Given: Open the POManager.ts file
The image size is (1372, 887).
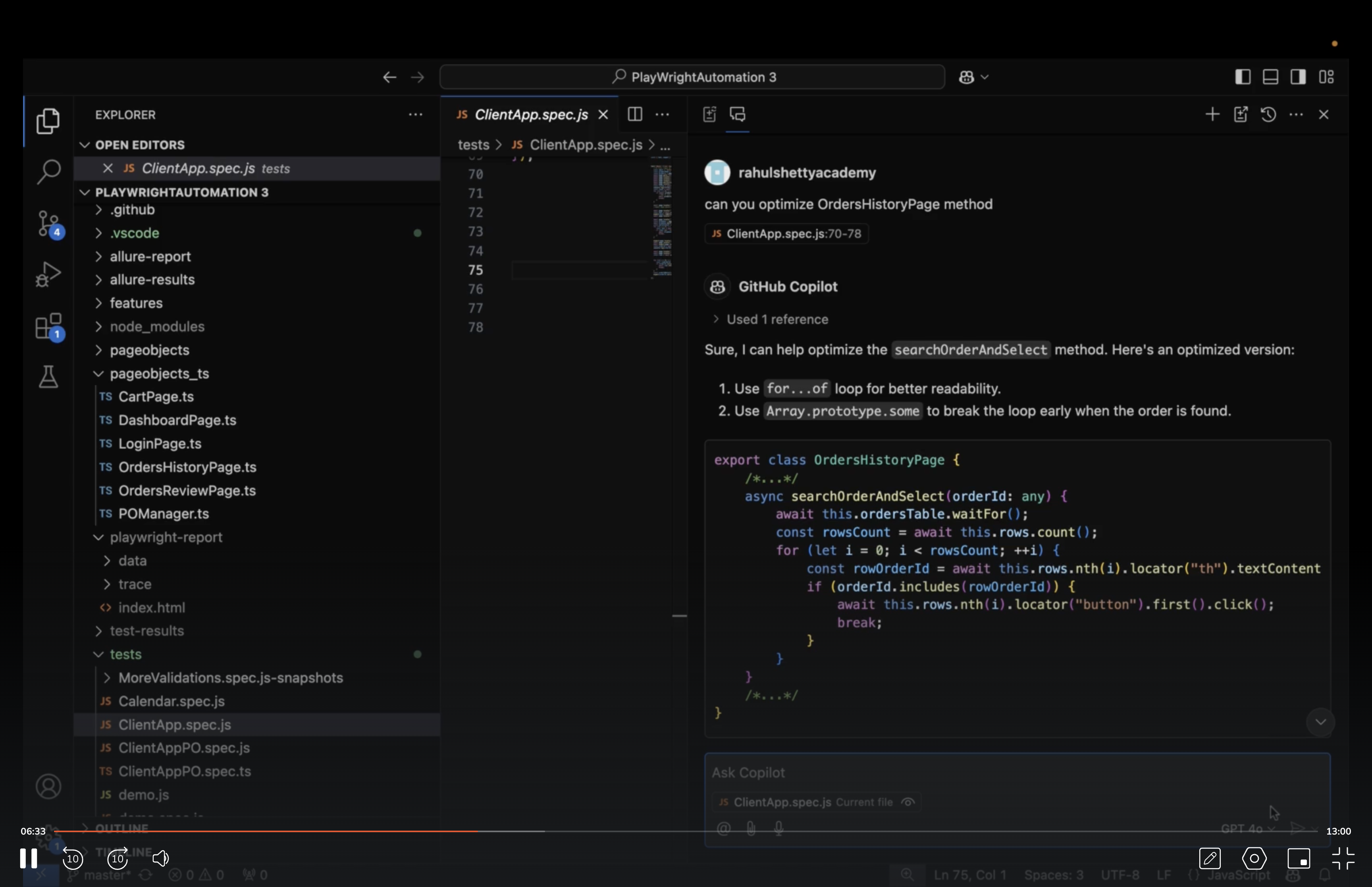Looking at the screenshot, I should click(164, 514).
